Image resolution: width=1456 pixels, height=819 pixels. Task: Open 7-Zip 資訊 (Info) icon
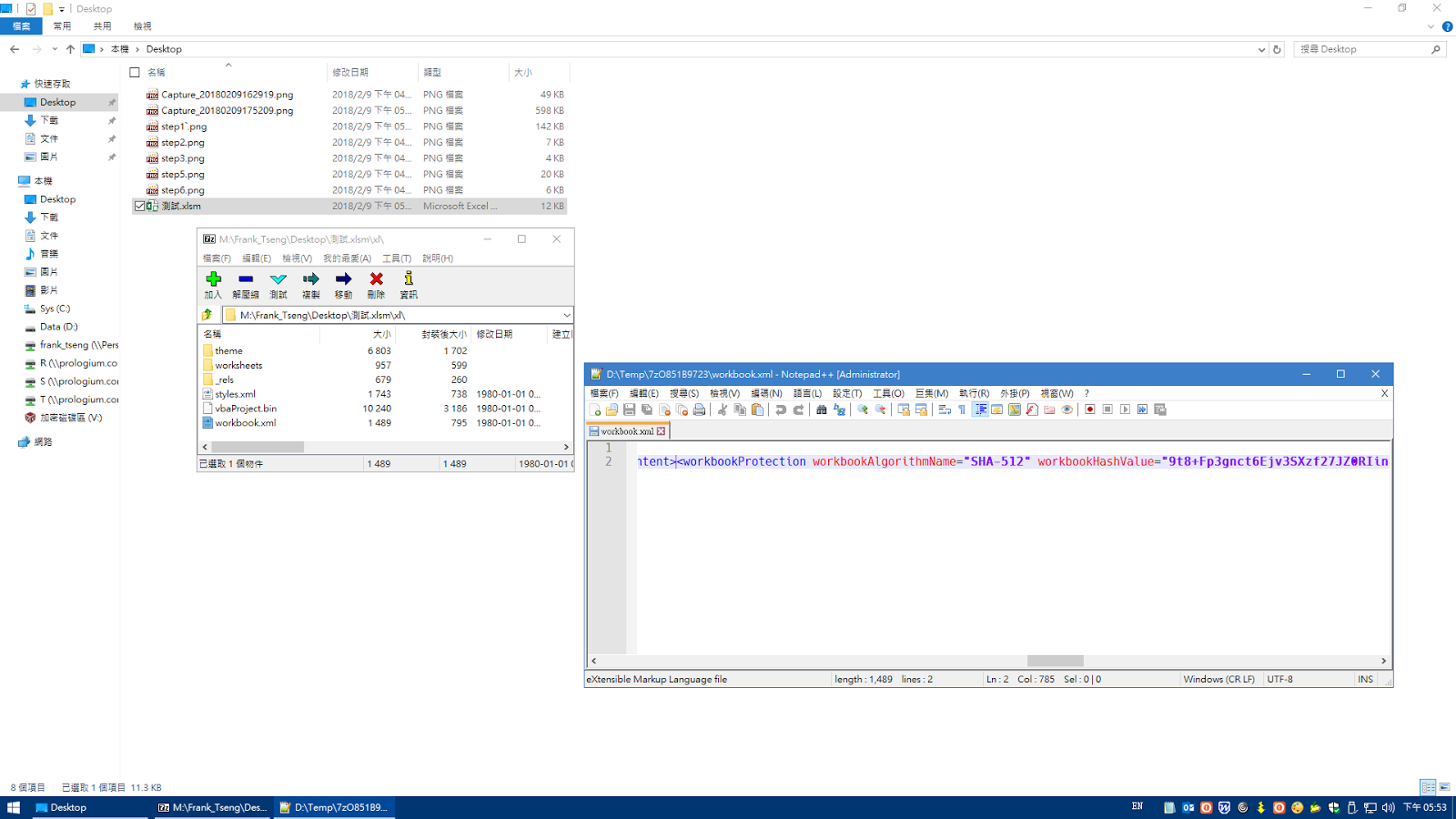[x=409, y=284]
